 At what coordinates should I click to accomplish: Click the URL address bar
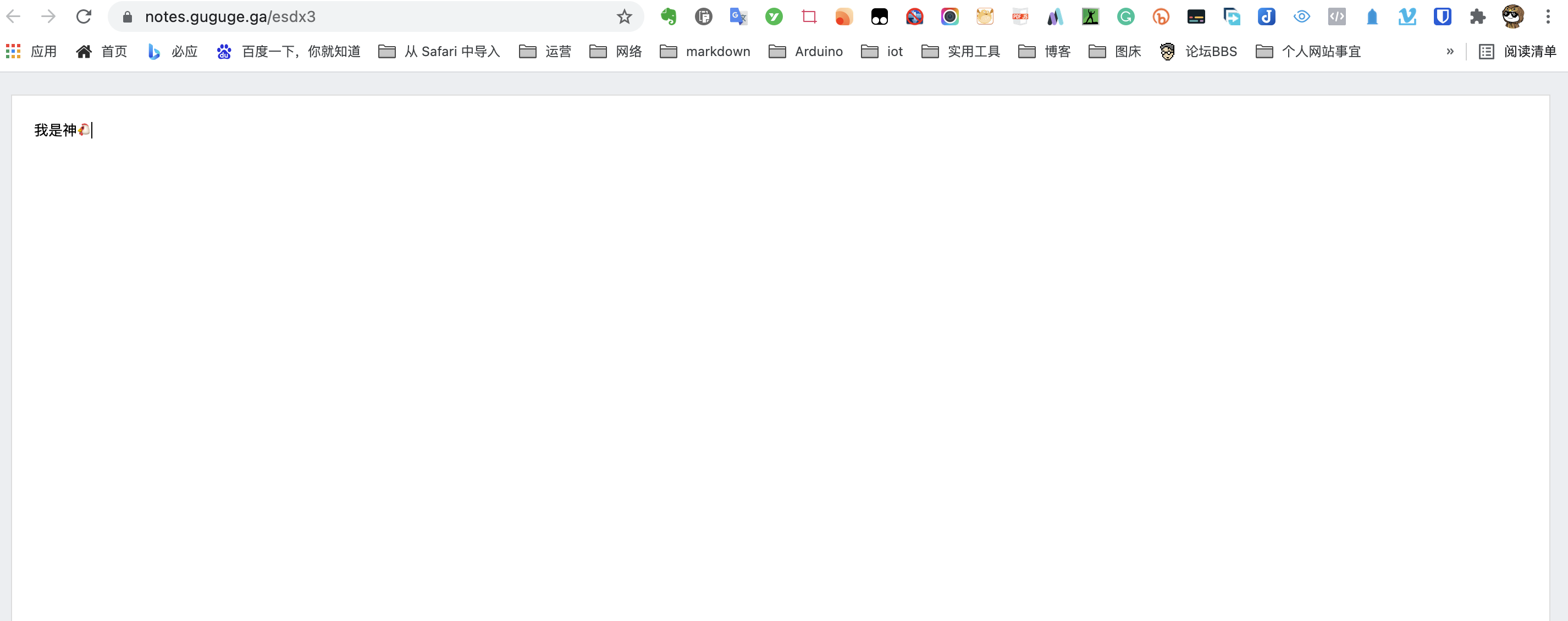tap(365, 16)
